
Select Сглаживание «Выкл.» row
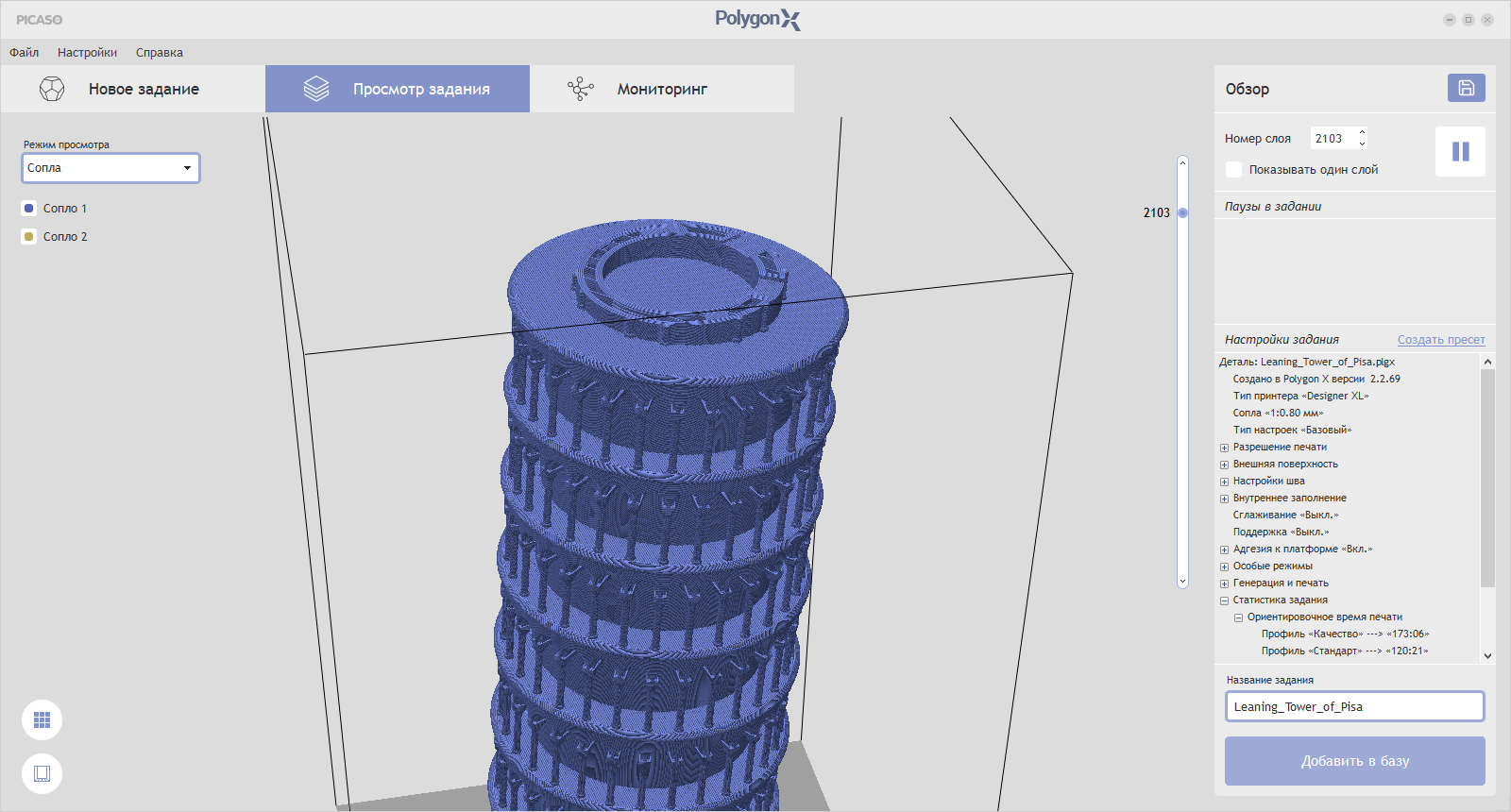click(x=1285, y=515)
